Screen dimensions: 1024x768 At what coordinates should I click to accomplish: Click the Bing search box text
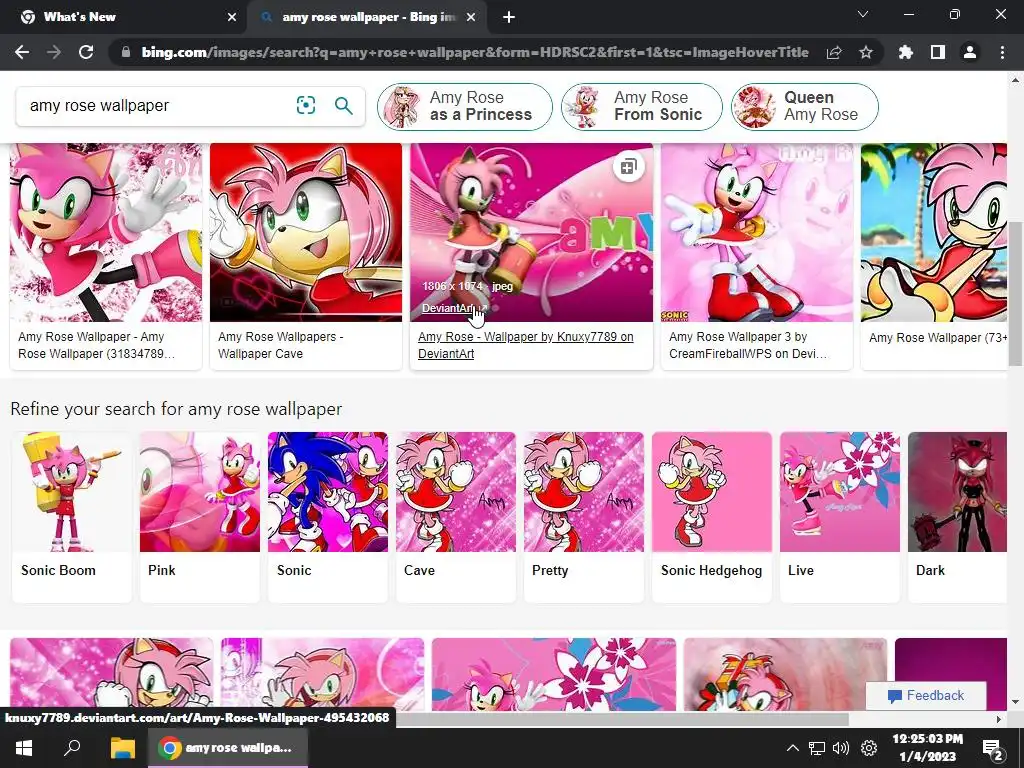(x=99, y=106)
